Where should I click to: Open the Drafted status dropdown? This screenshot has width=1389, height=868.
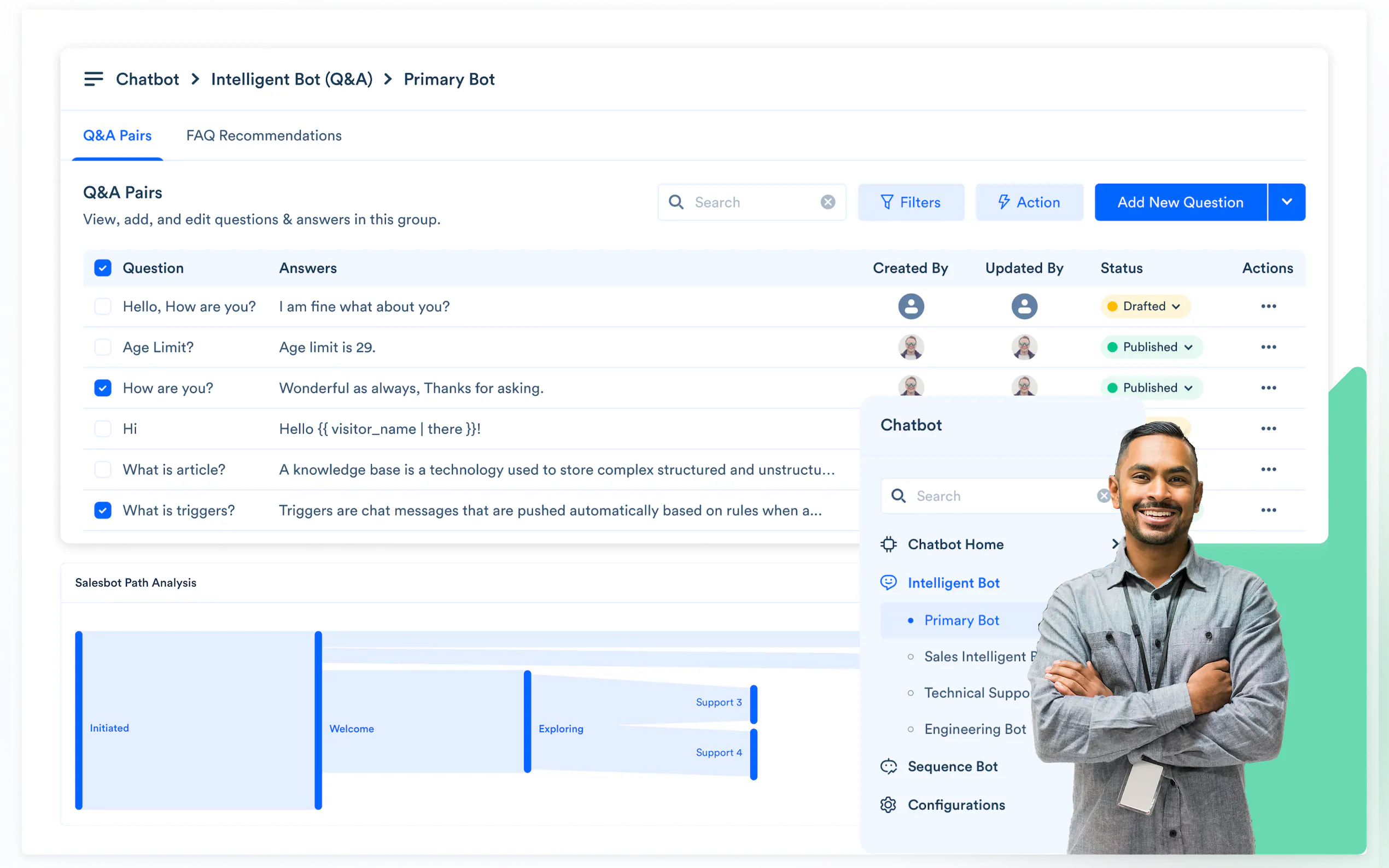click(x=1145, y=306)
